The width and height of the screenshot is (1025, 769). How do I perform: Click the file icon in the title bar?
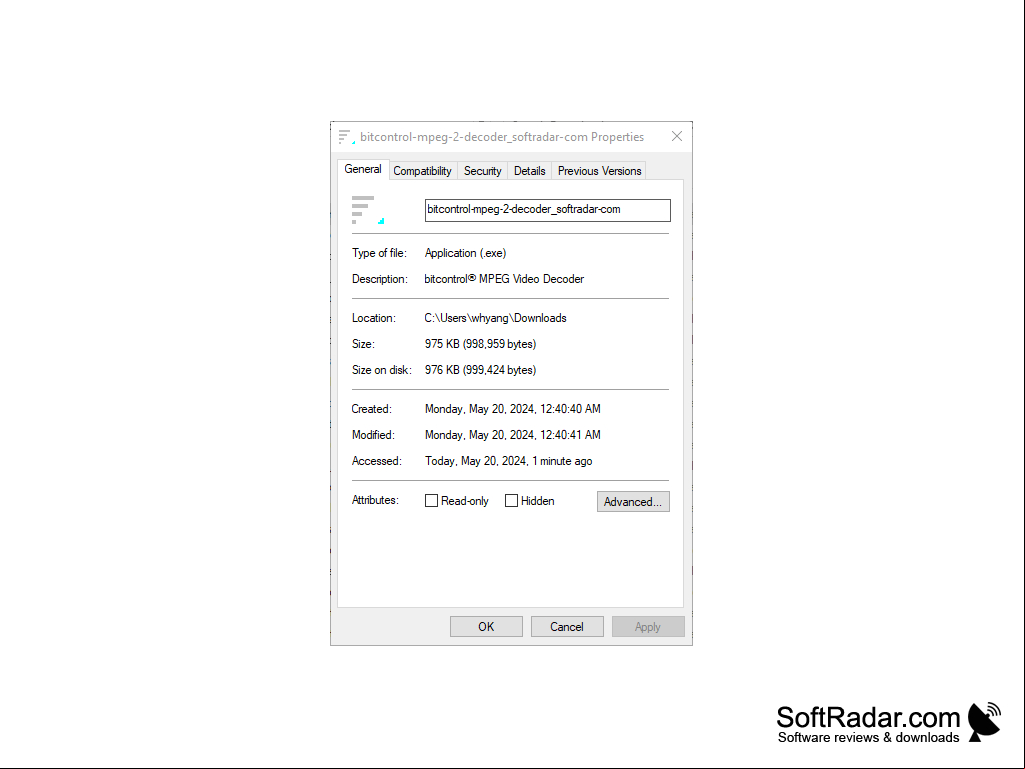click(346, 137)
